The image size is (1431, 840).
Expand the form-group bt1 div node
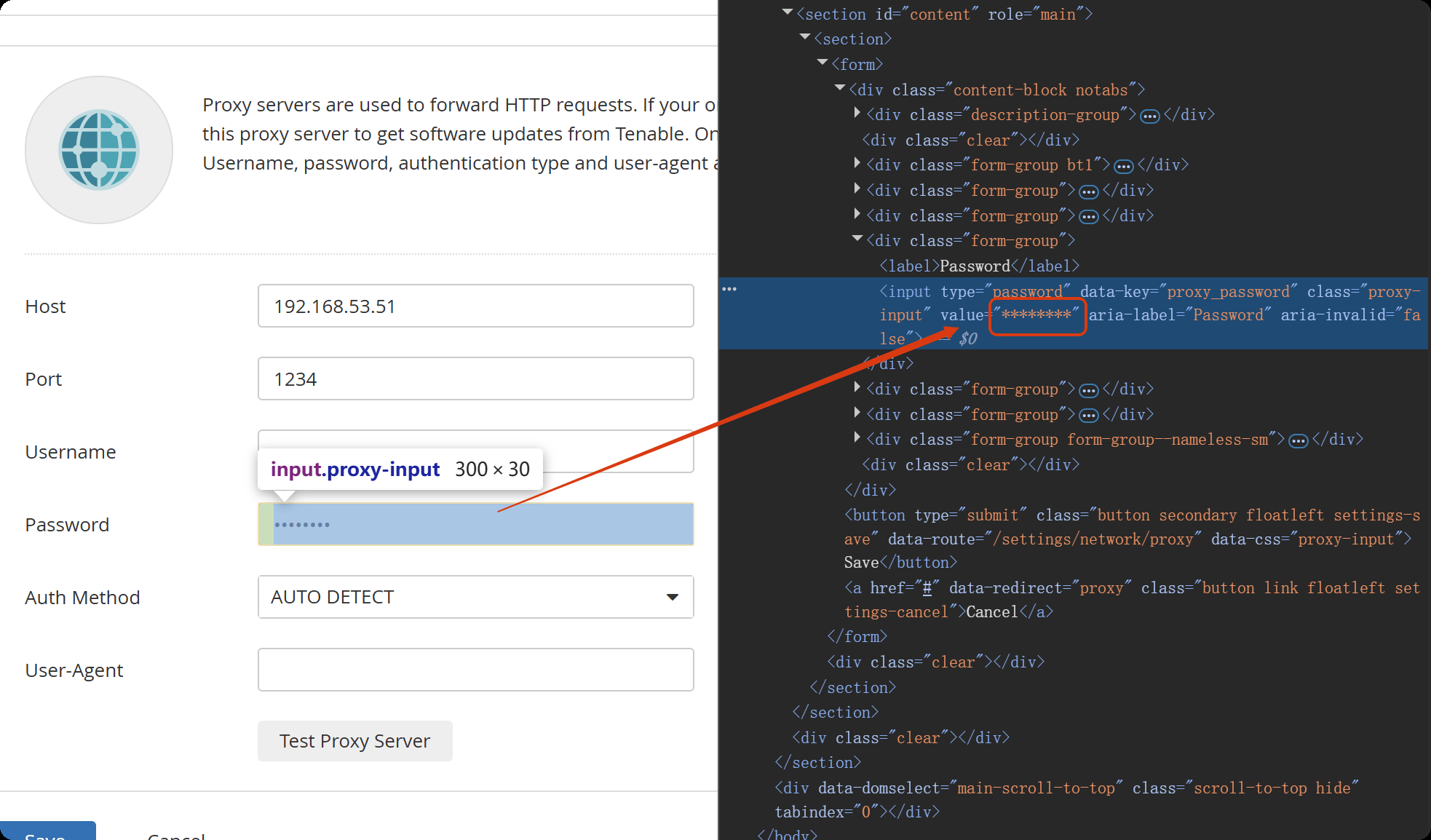(x=857, y=164)
